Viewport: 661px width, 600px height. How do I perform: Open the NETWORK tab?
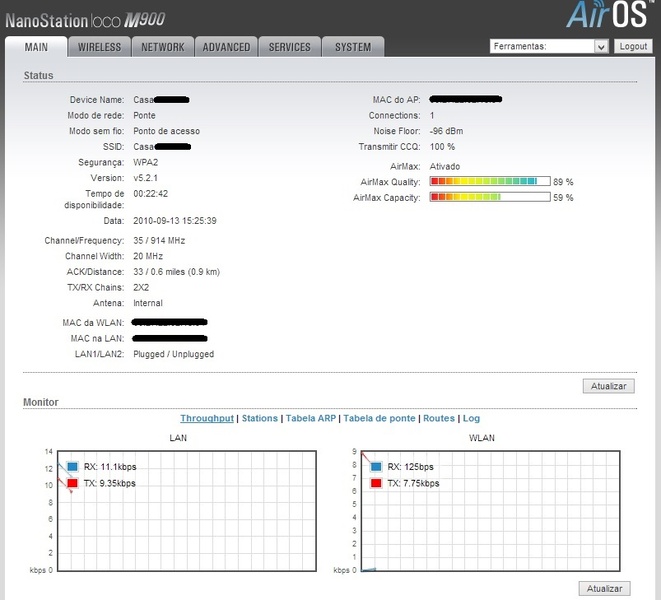[163, 47]
